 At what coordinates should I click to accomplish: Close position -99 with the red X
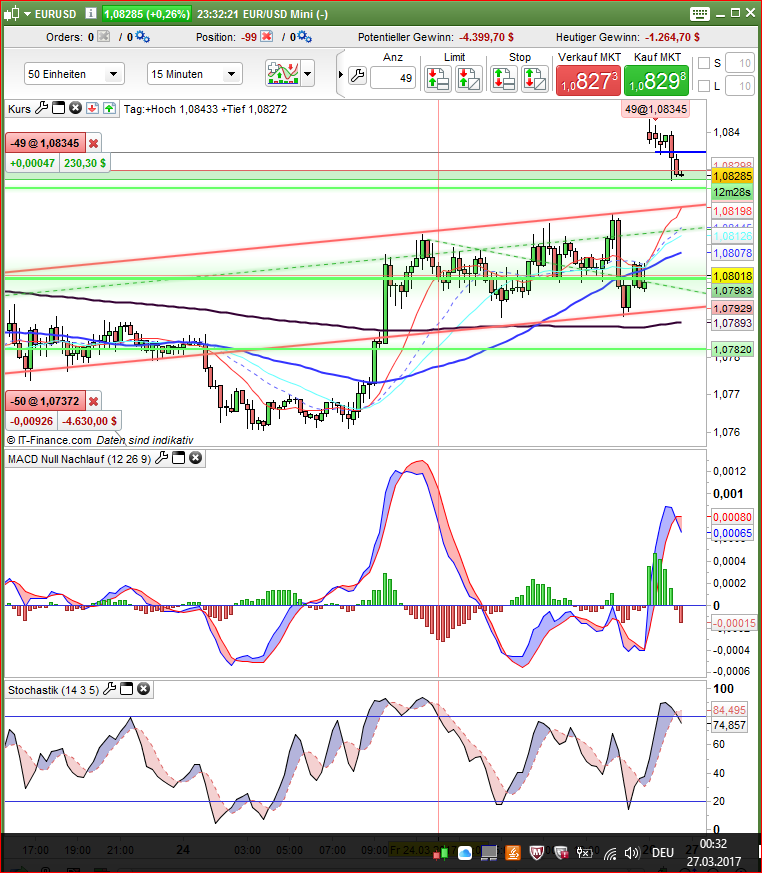(x=267, y=37)
